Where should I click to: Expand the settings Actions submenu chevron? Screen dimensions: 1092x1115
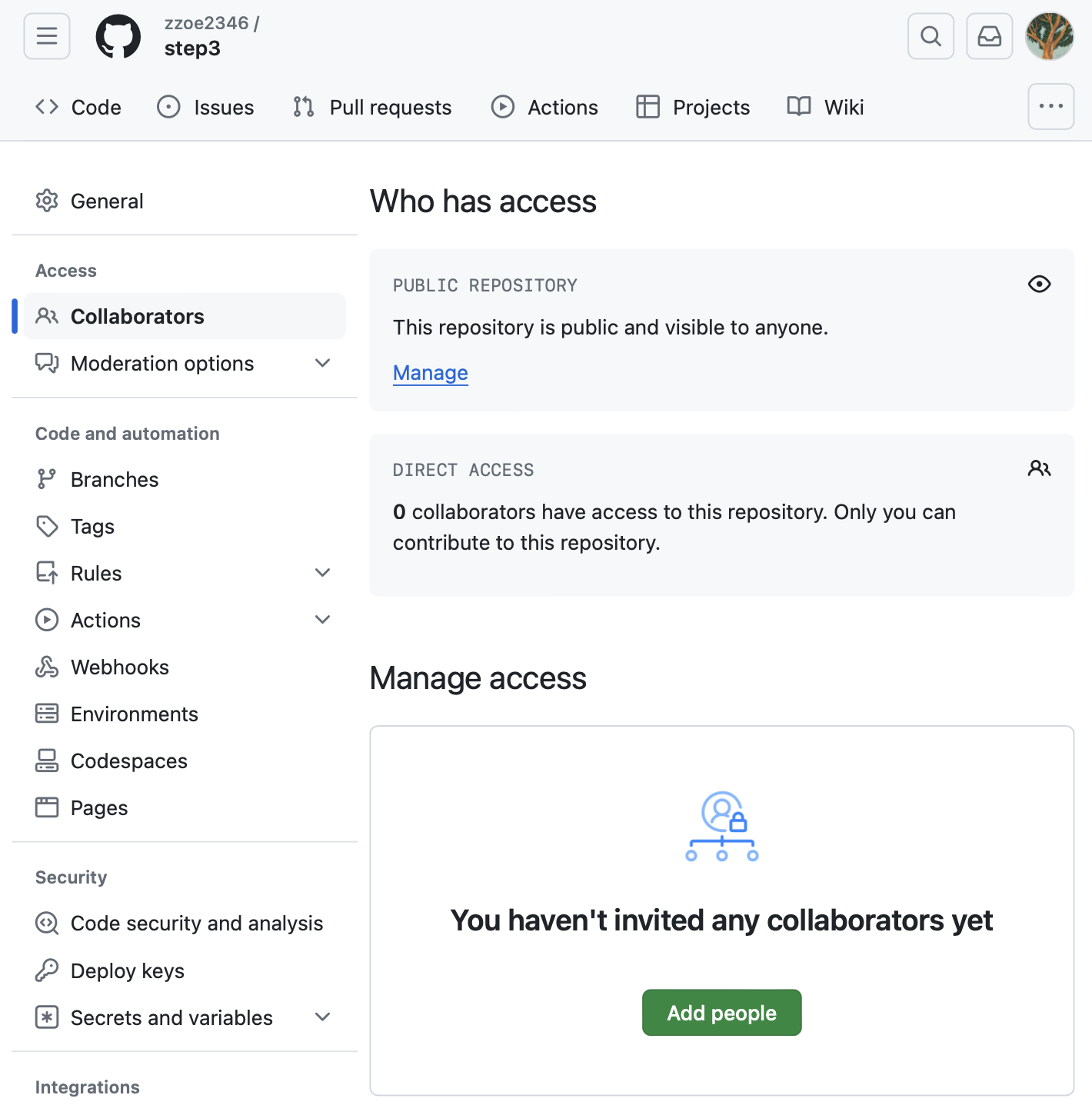tap(323, 620)
